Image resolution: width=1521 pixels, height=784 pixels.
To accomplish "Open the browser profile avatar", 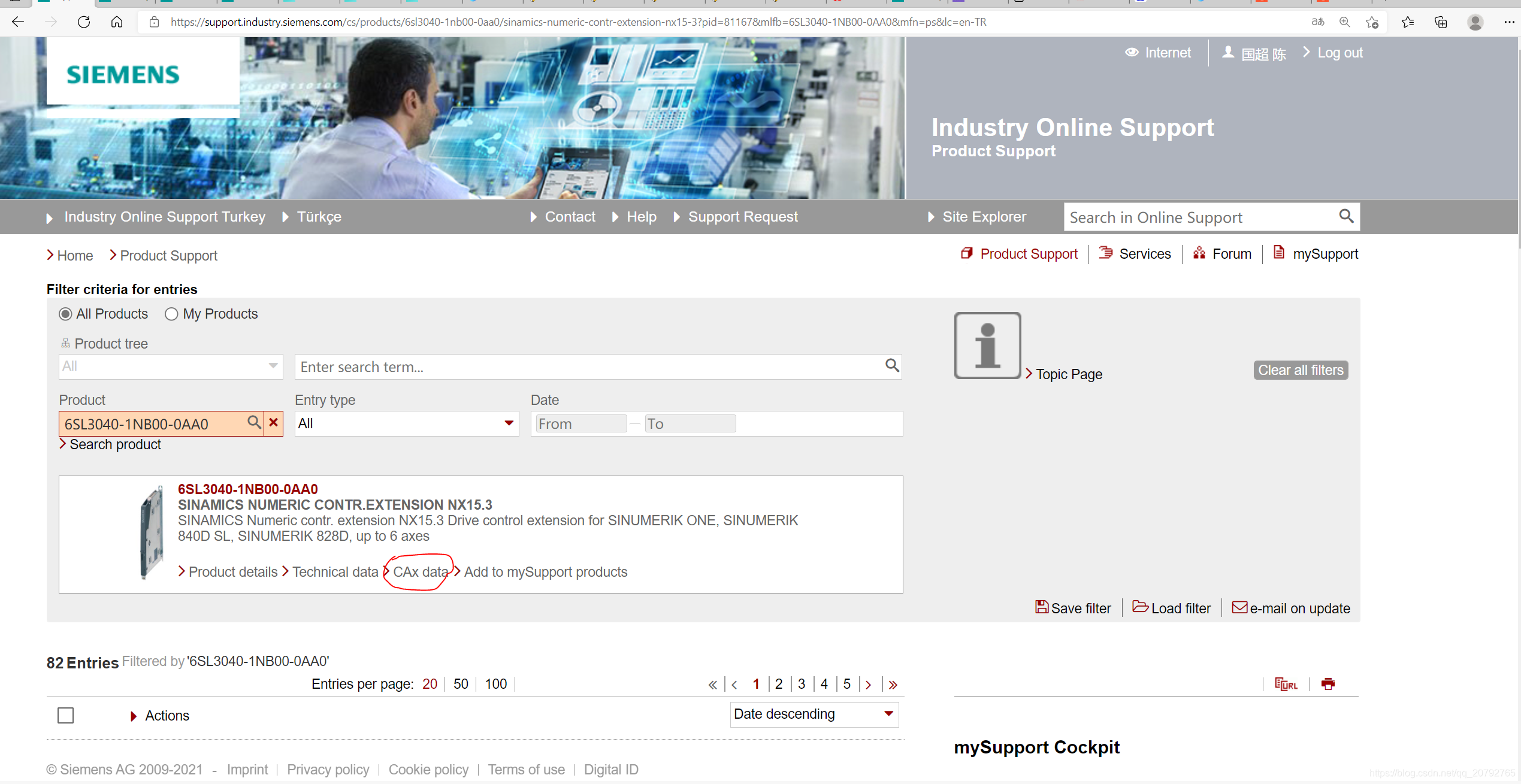I will pyautogui.click(x=1475, y=22).
